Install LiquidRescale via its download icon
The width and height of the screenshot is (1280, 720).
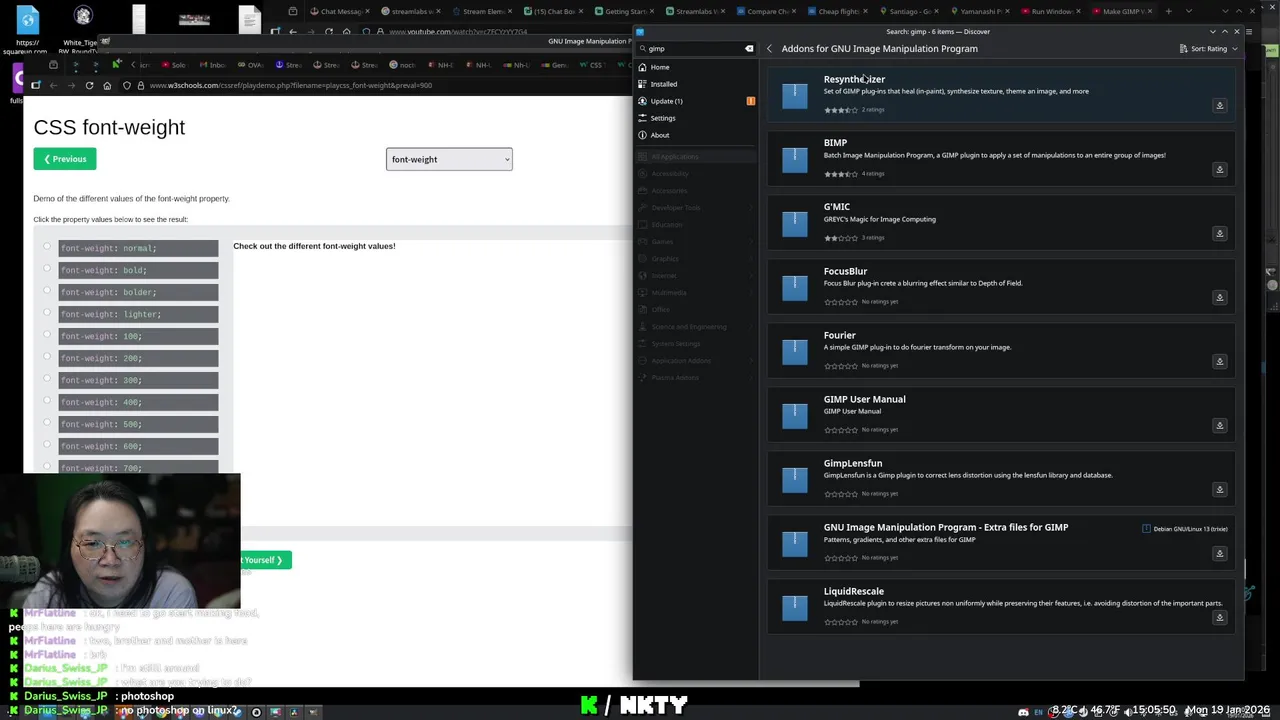point(1219,617)
